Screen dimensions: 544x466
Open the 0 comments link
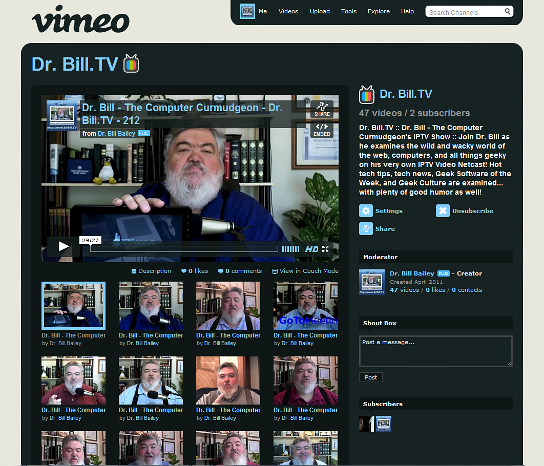239,271
